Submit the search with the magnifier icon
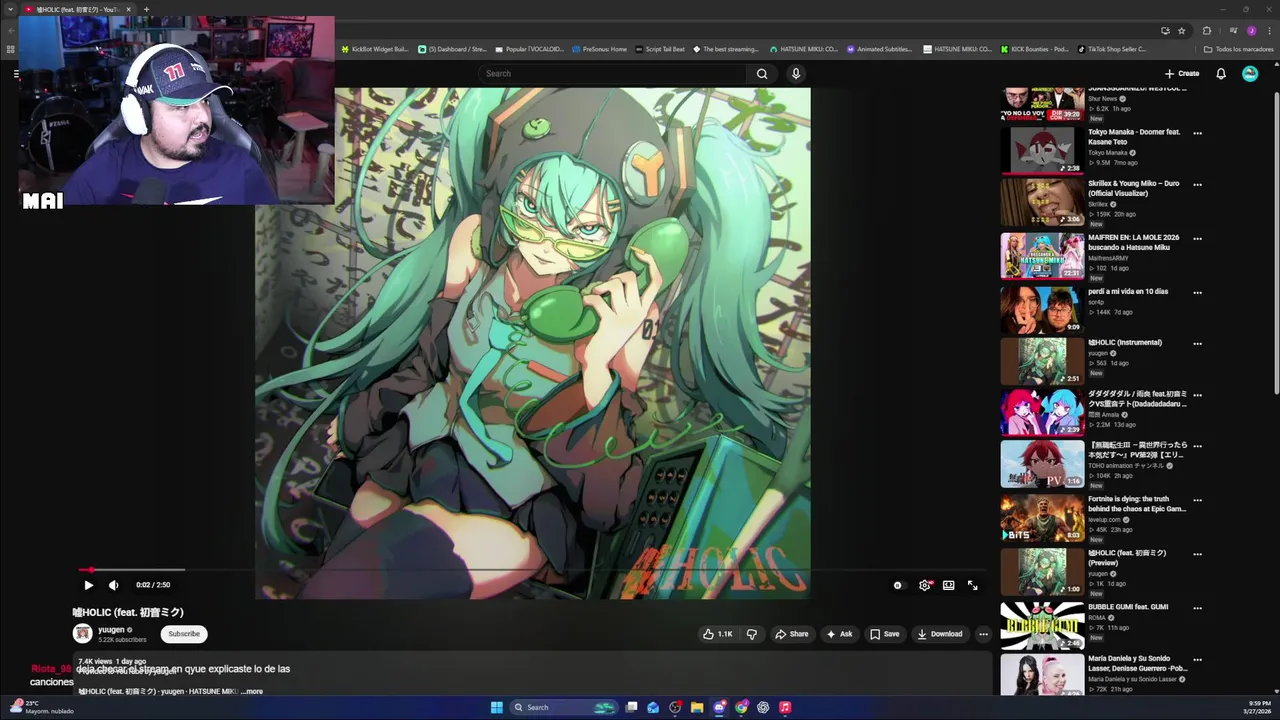The width and height of the screenshot is (1280, 720). pos(762,73)
